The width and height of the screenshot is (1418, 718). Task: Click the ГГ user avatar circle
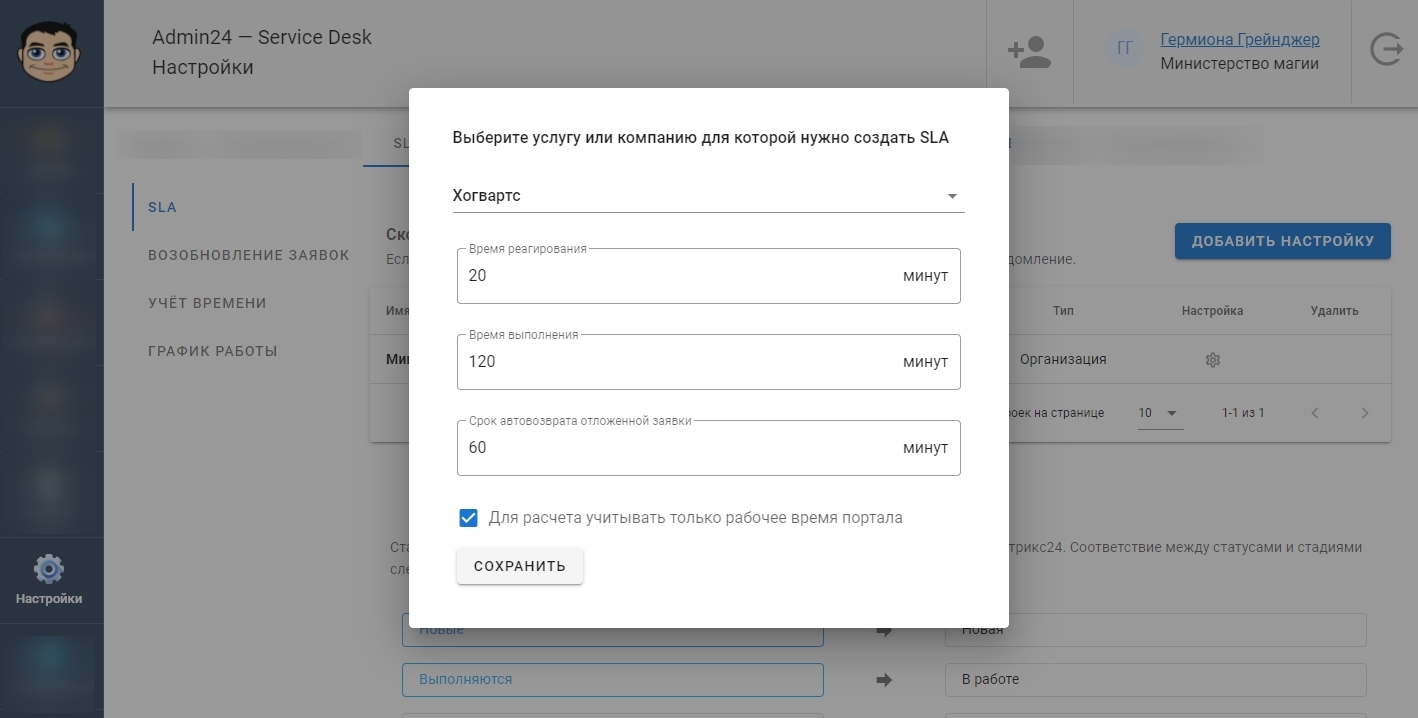[1125, 48]
